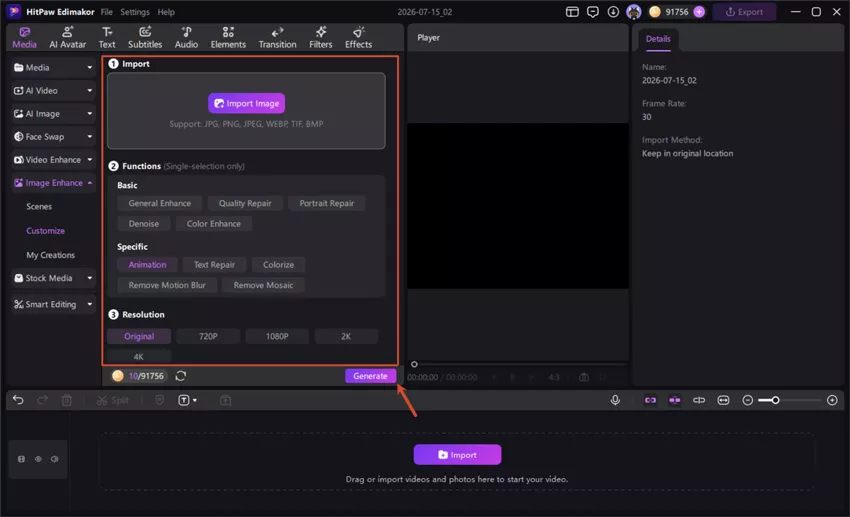850x517 pixels.
Task: Adjust the timeline zoom slider handle
Action: [775, 400]
